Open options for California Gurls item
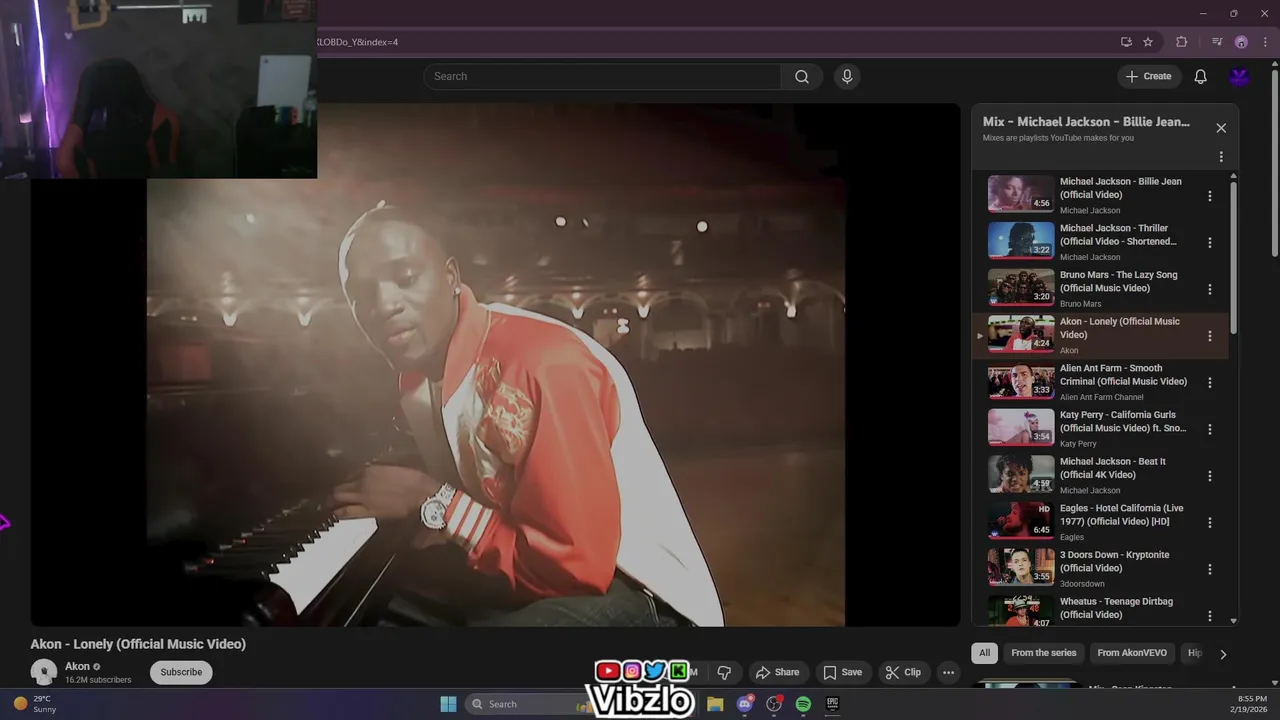Screen dimensions: 1280x720 [x=1210, y=429]
